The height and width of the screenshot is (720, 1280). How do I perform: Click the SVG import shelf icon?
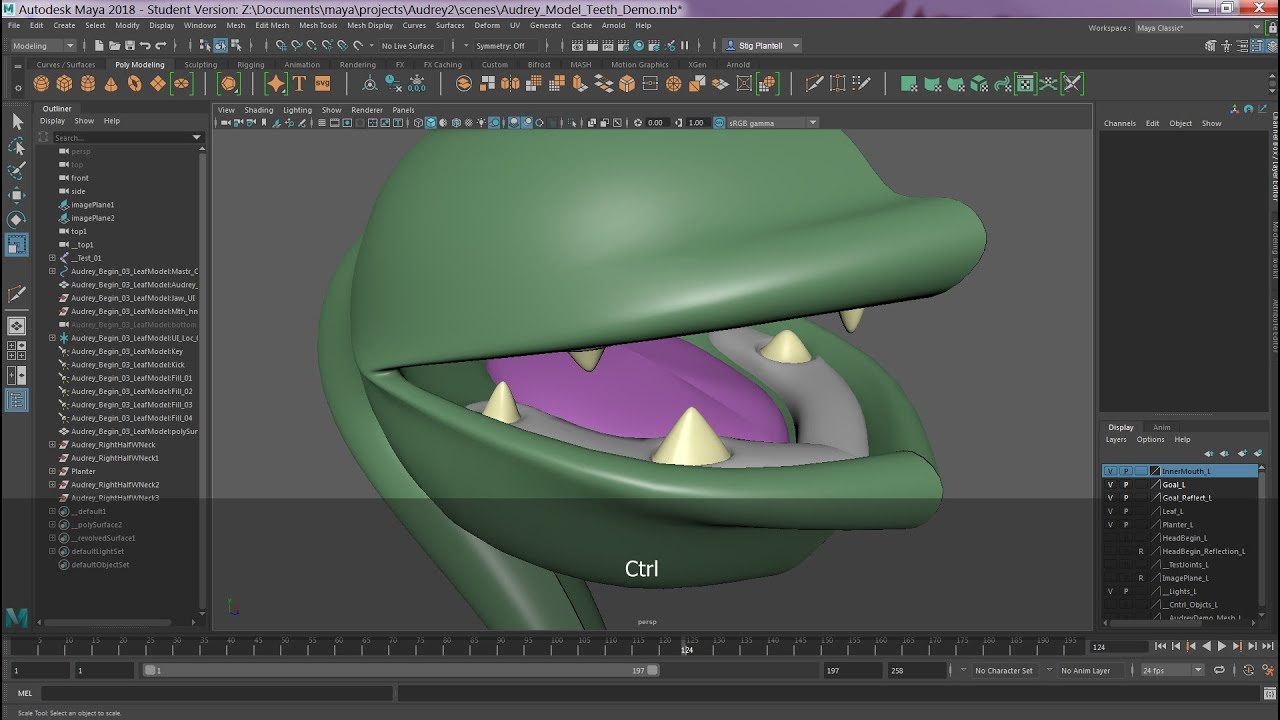point(322,84)
